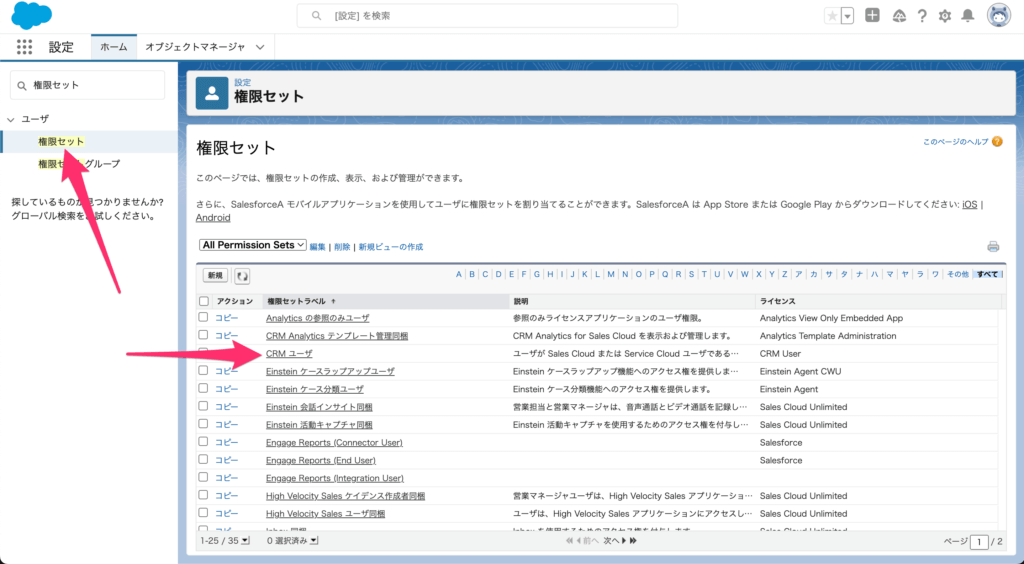Show all records with すべて filter
This screenshot has height=564, width=1024.
tap(987, 275)
